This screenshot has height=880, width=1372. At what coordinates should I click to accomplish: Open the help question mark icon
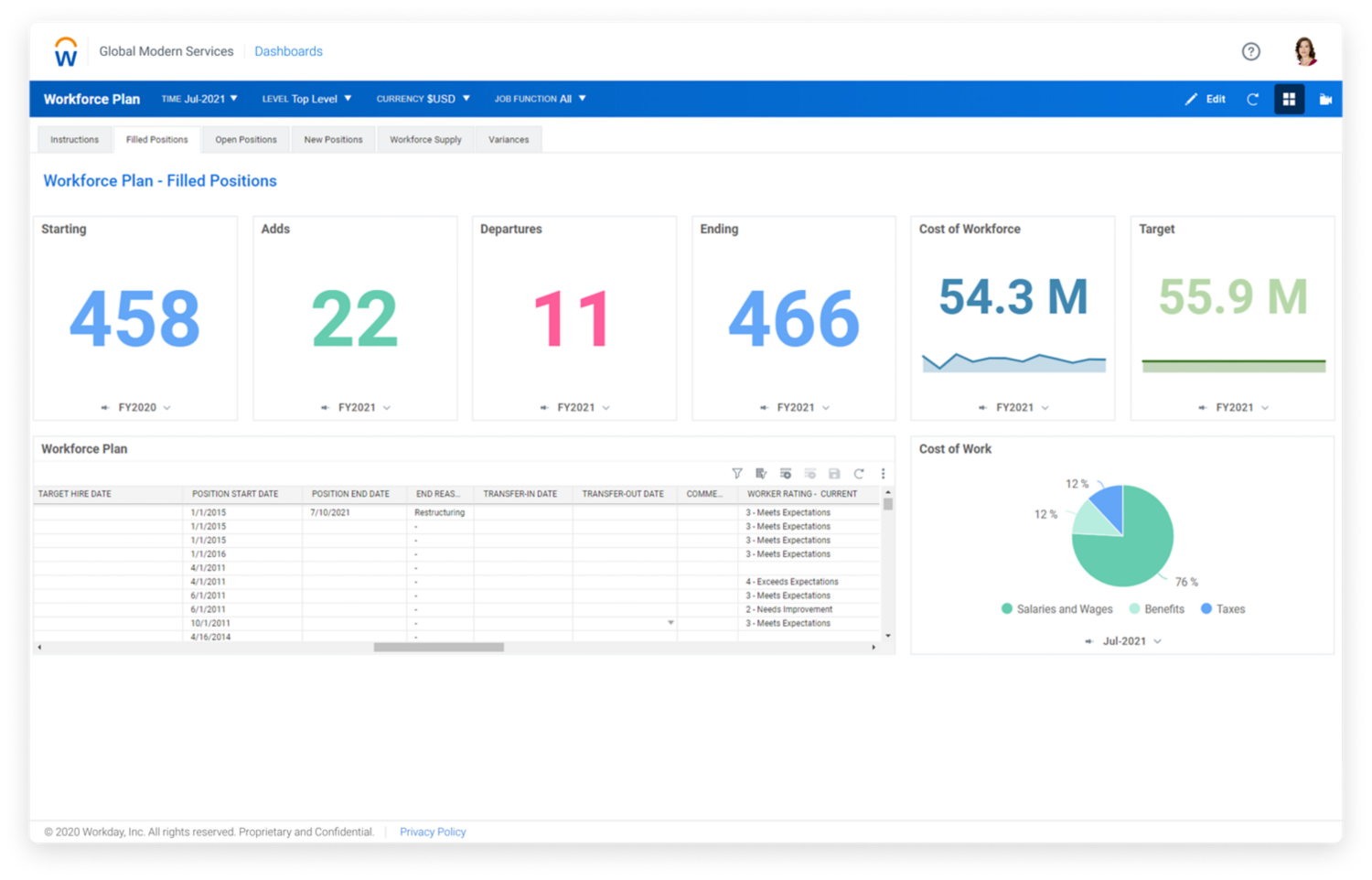[1250, 52]
